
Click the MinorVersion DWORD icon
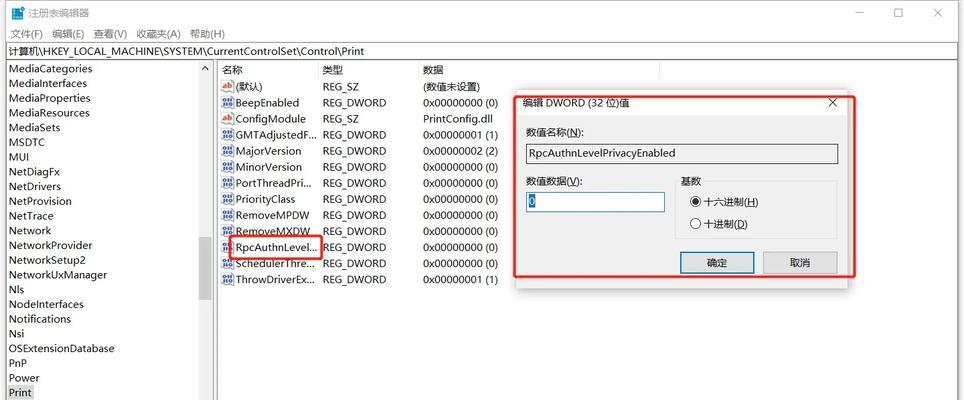[227, 167]
